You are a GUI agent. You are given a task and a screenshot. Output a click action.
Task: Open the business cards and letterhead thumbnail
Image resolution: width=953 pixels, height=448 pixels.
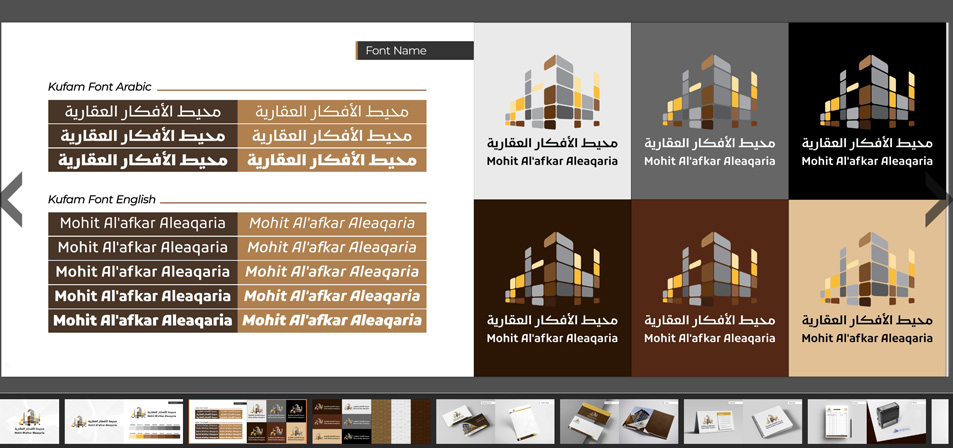coord(495,421)
